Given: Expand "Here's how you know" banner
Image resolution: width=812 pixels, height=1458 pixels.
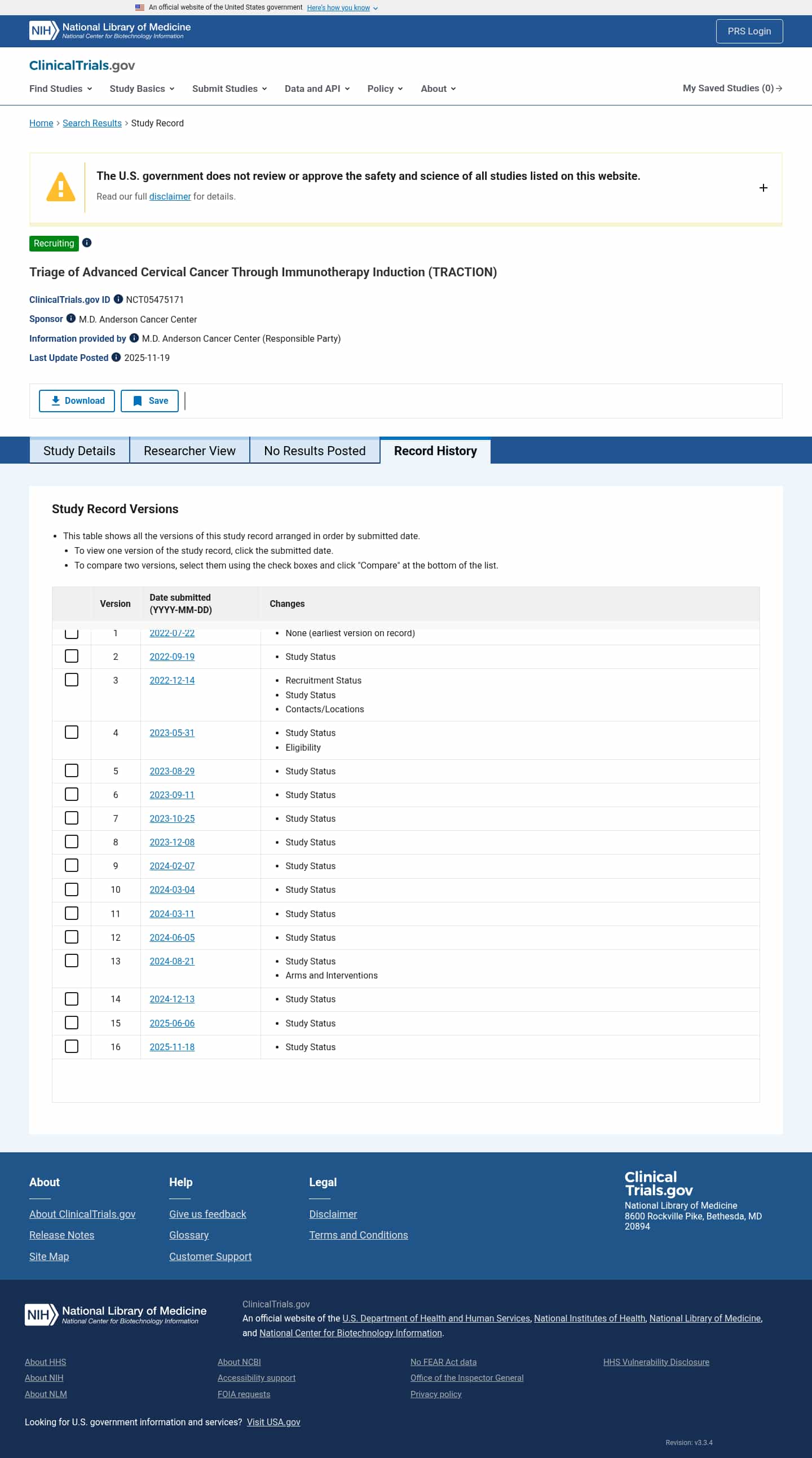Looking at the screenshot, I should pos(342,8).
